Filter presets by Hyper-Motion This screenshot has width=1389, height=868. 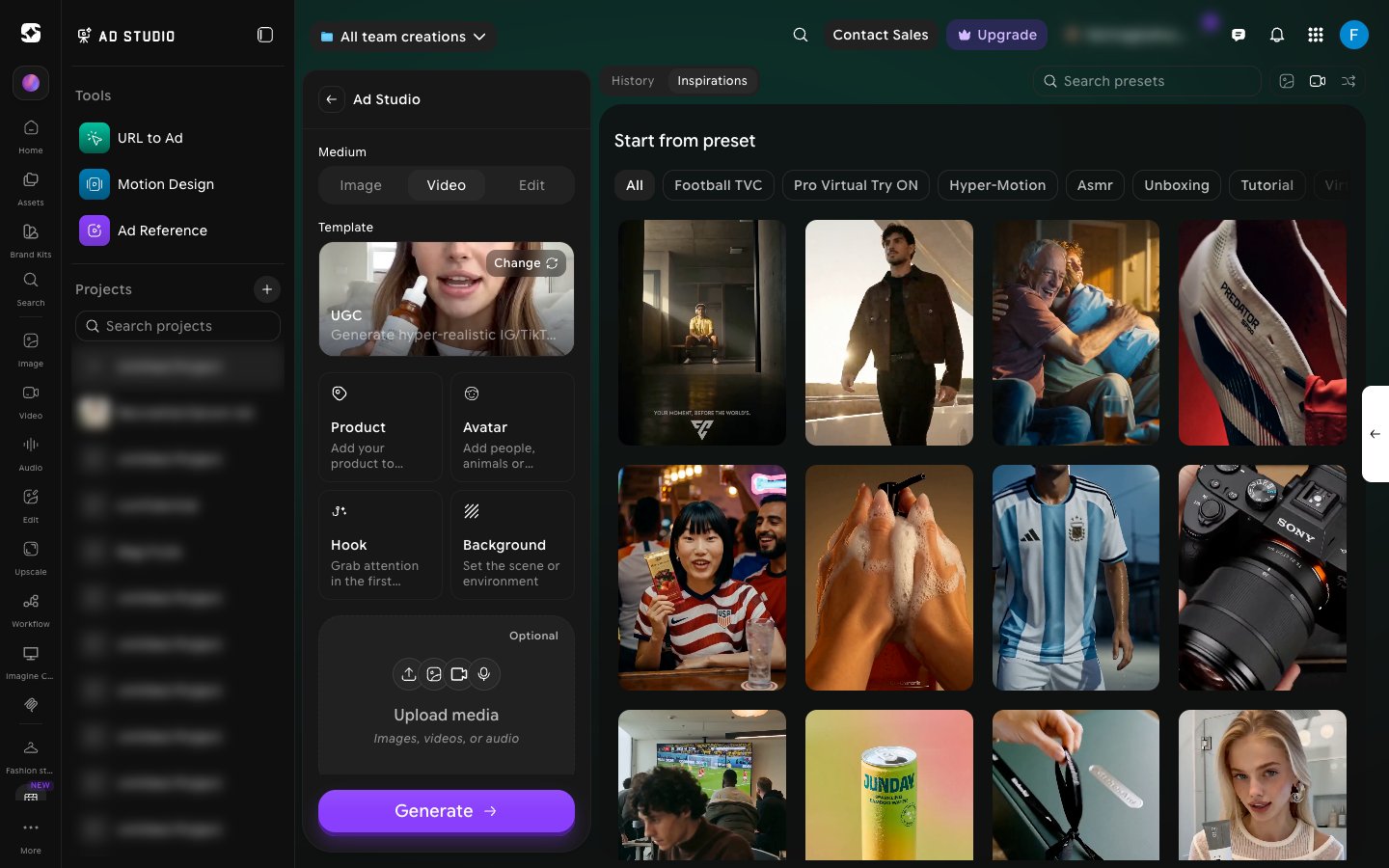click(x=997, y=185)
